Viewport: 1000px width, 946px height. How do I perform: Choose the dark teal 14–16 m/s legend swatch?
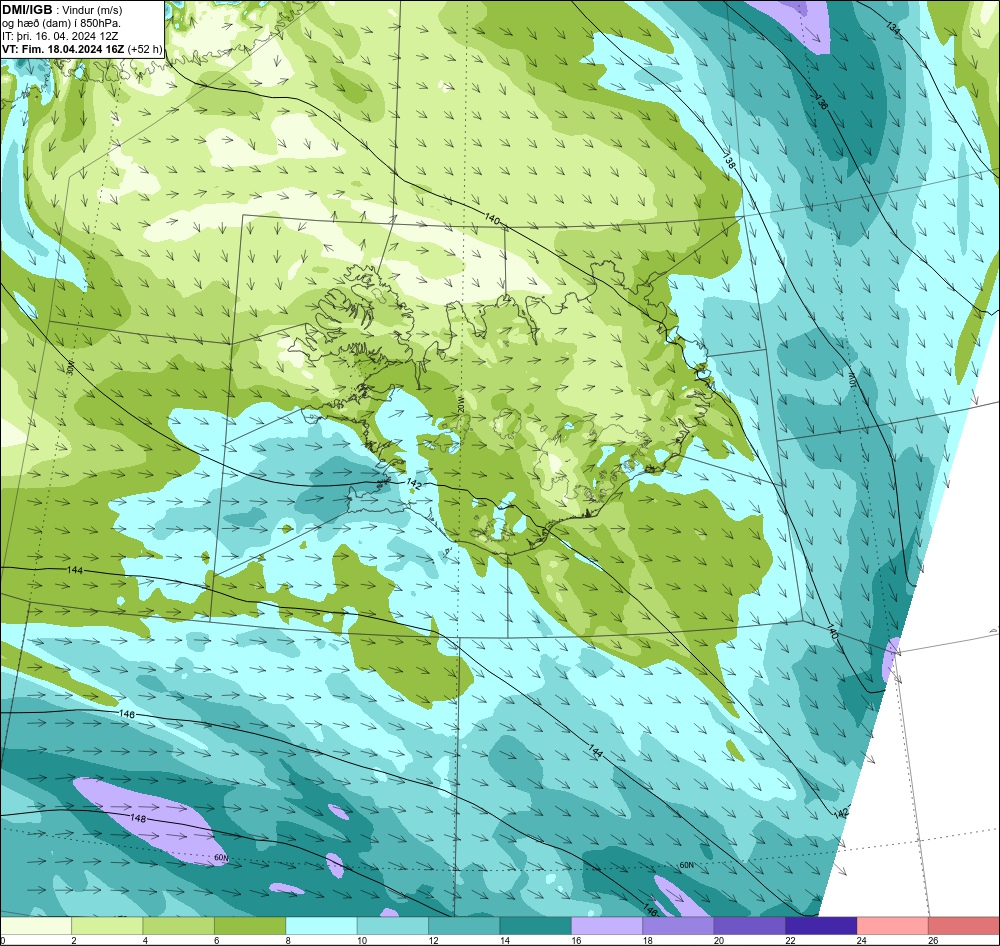536,925
